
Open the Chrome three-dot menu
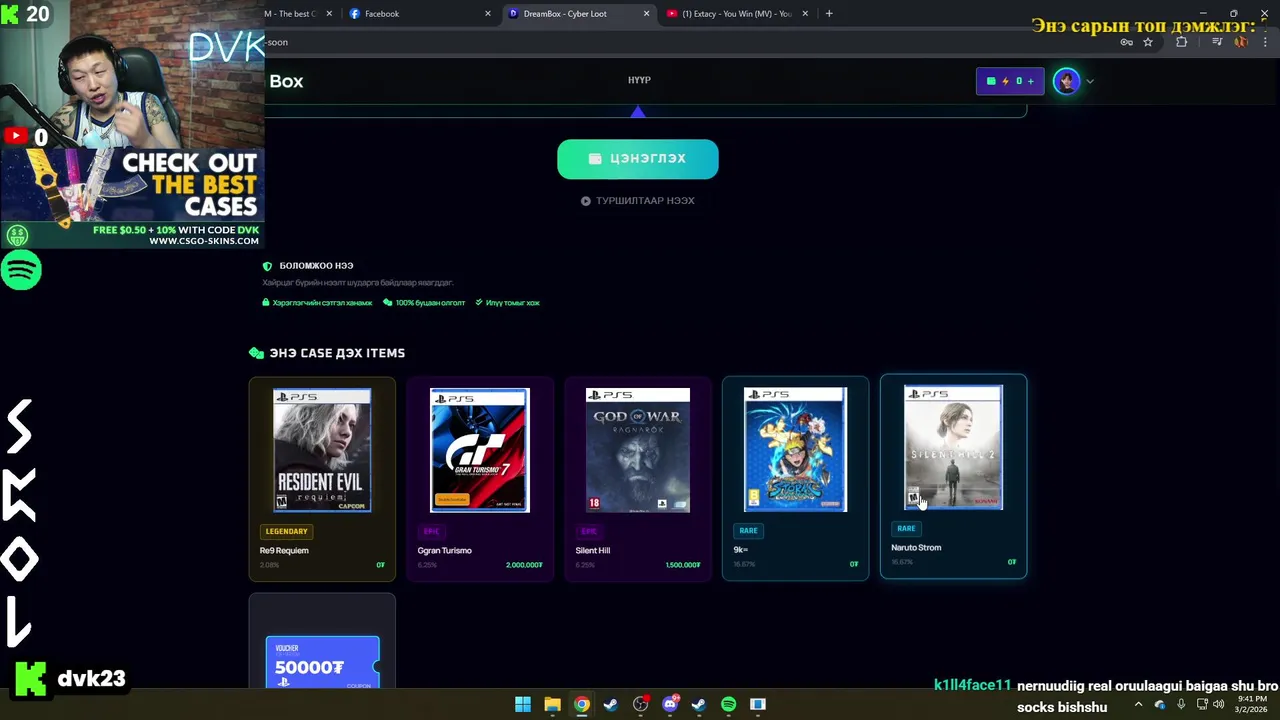tap(1264, 42)
